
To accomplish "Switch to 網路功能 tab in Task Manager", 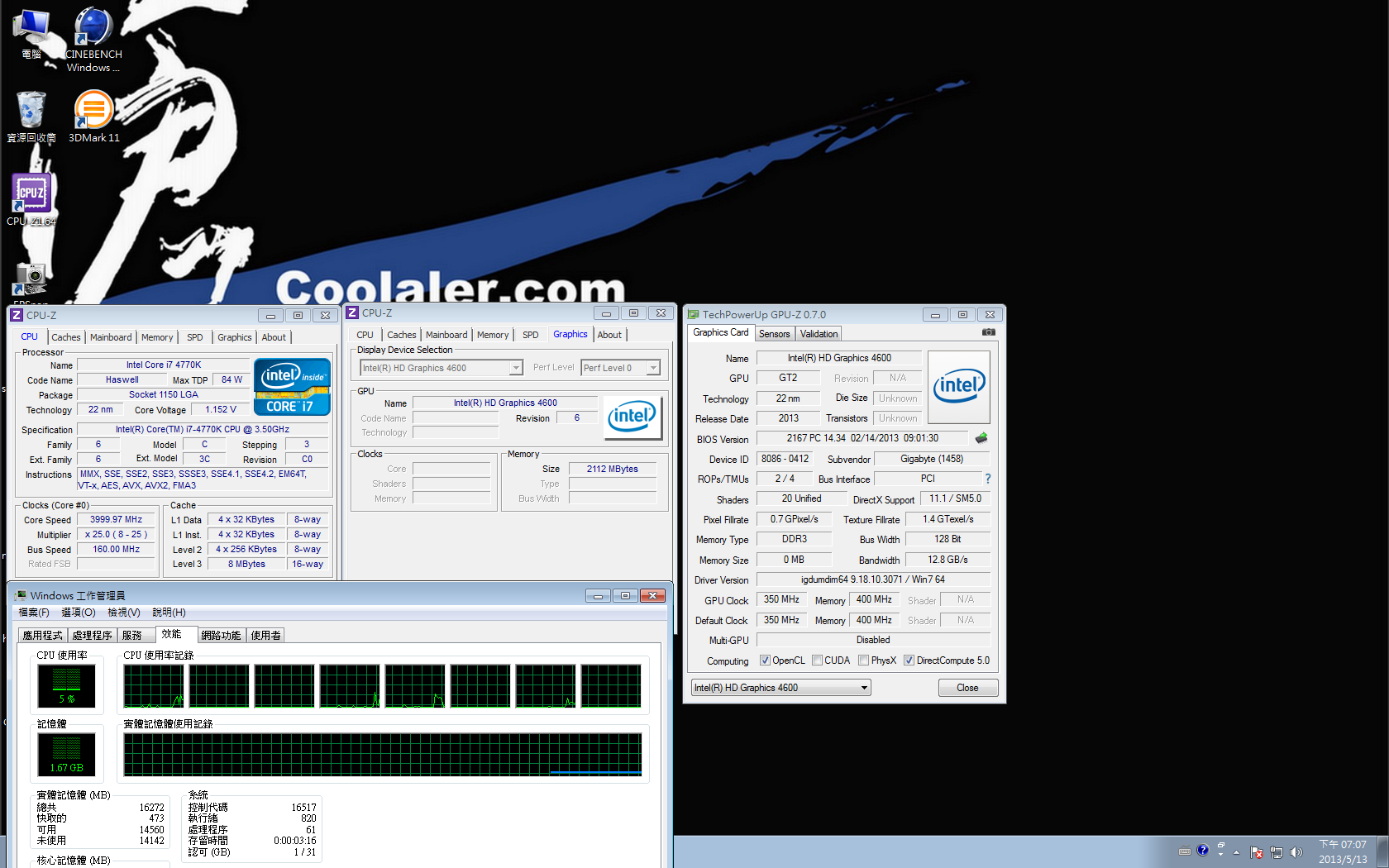I will [x=221, y=636].
